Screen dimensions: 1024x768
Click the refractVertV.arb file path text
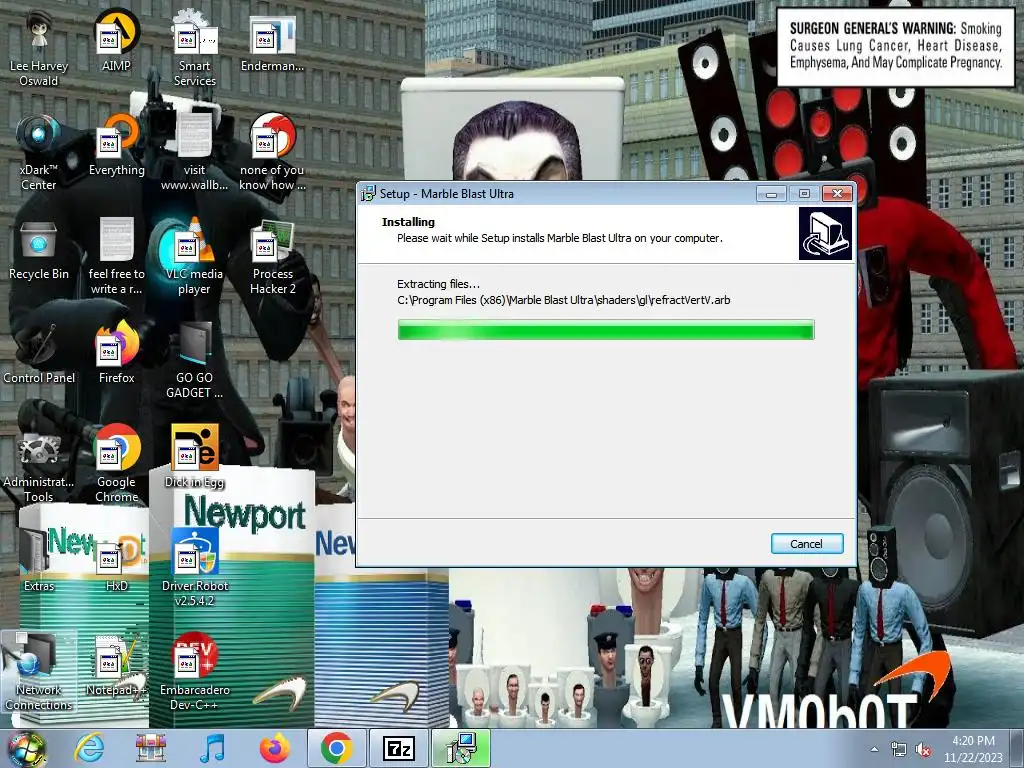point(564,300)
